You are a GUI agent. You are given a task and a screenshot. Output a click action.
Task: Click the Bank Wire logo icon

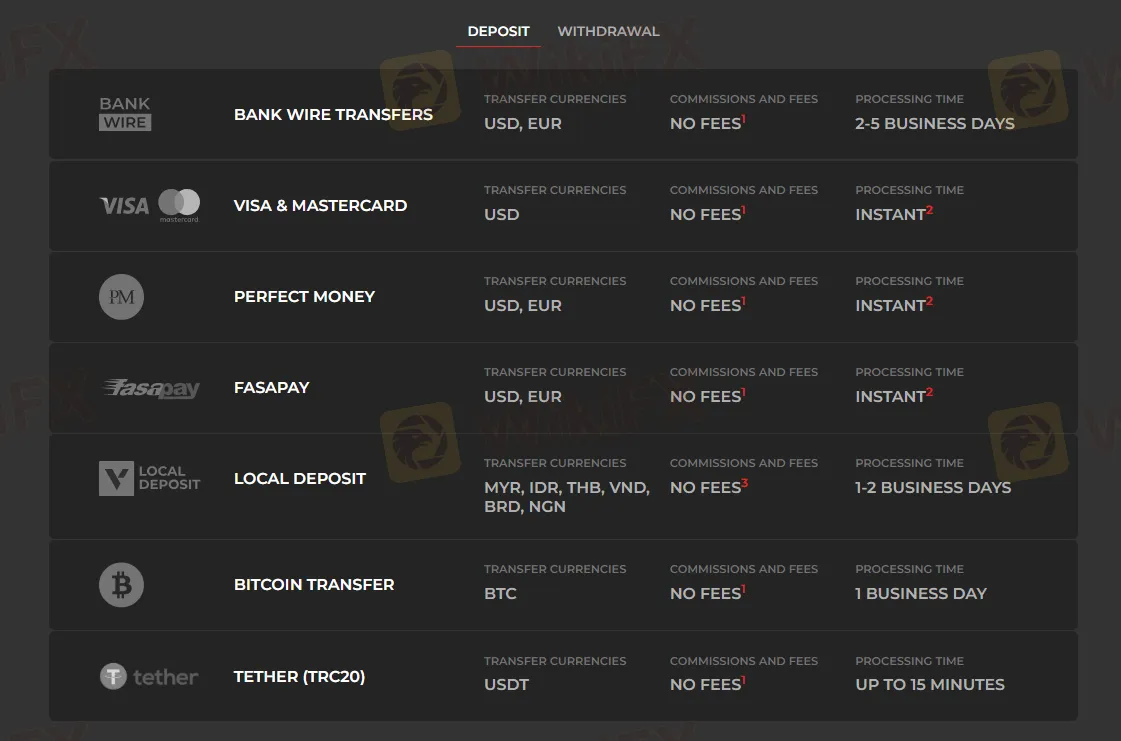pyautogui.click(x=125, y=114)
